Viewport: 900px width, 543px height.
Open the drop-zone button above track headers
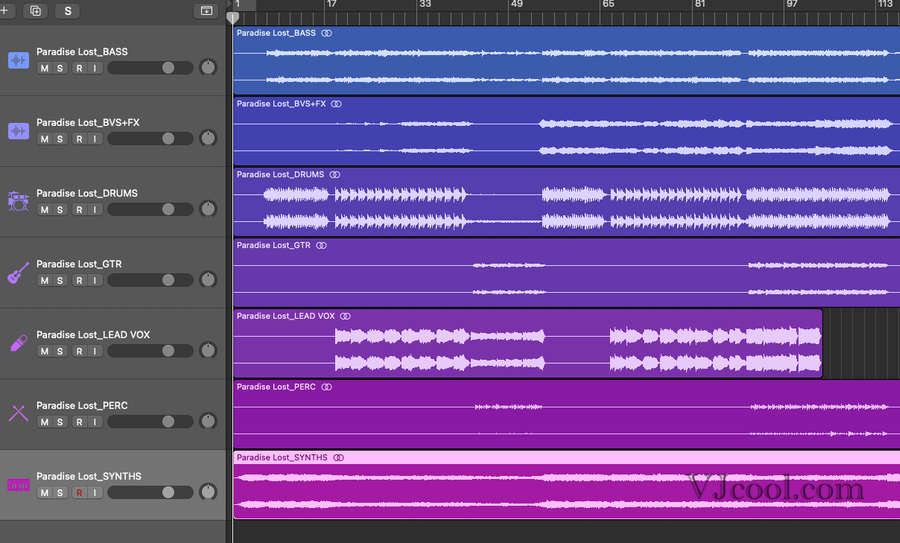(x=206, y=11)
